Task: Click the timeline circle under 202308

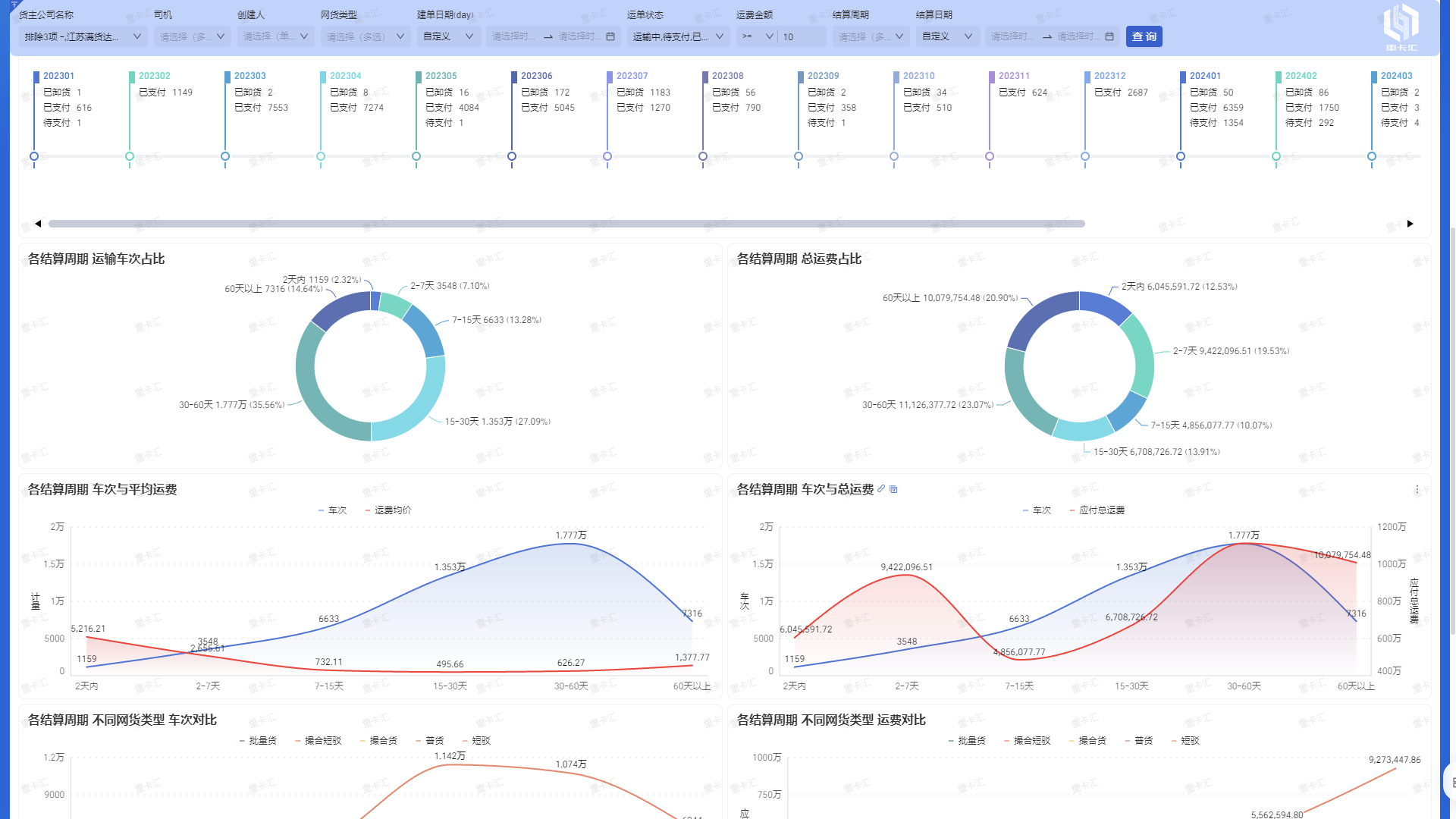Action: pos(703,156)
